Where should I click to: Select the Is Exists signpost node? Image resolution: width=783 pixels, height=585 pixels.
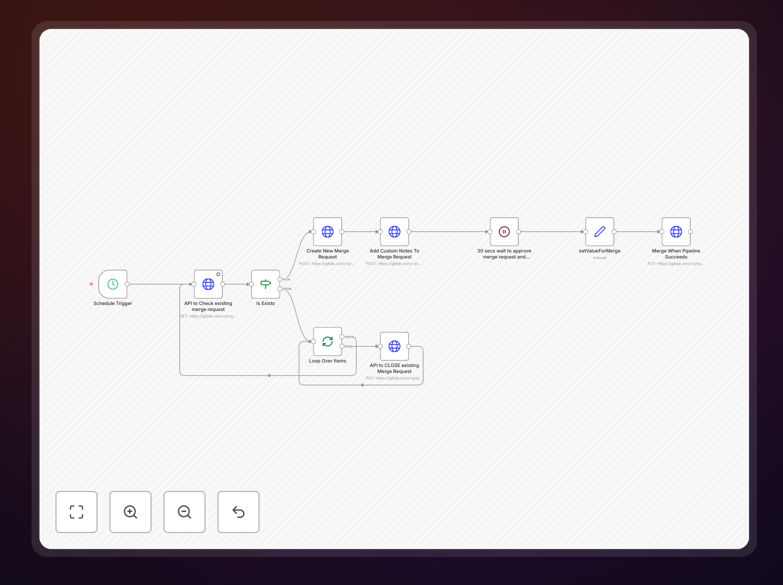pyautogui.click(x=265, y=284)
